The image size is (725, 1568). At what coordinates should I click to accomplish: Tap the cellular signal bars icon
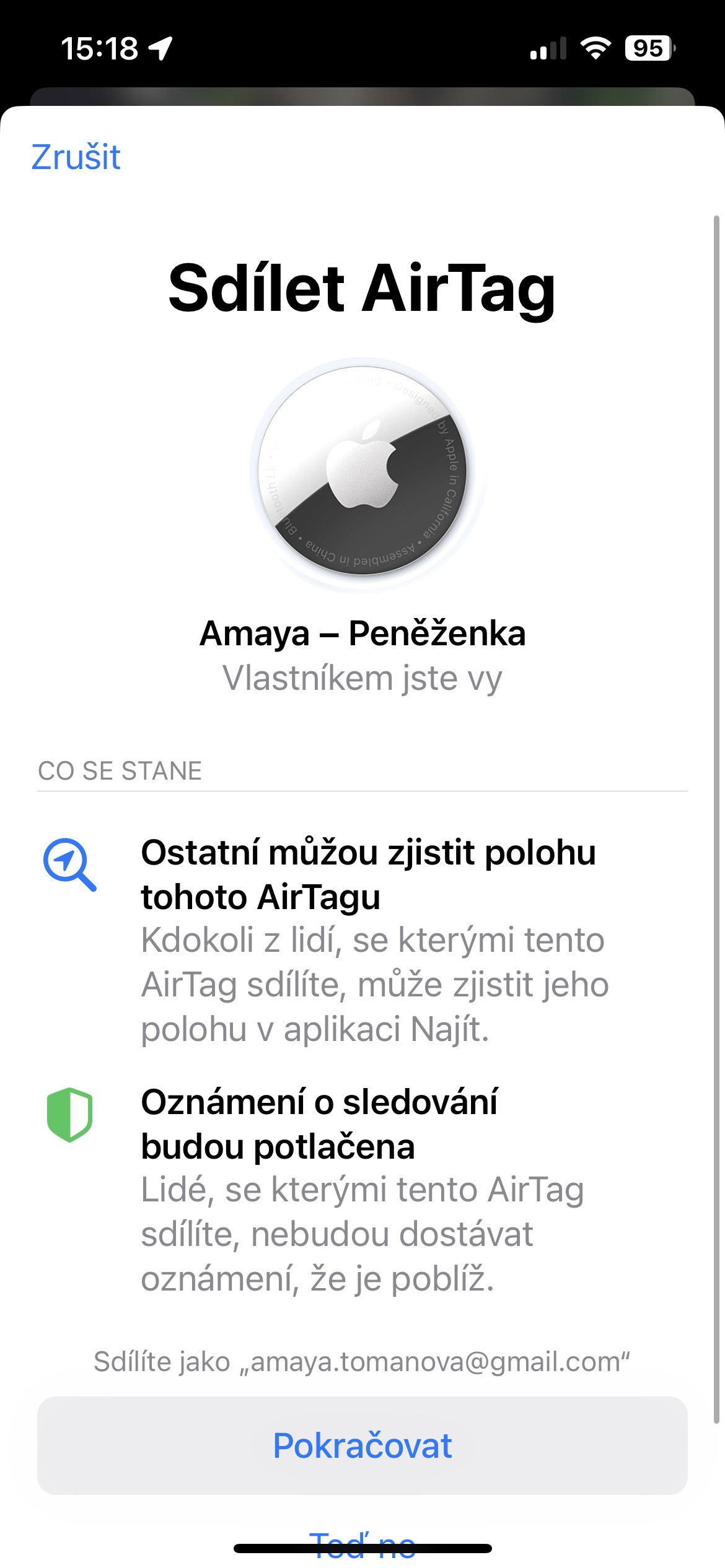click(548, 48)
